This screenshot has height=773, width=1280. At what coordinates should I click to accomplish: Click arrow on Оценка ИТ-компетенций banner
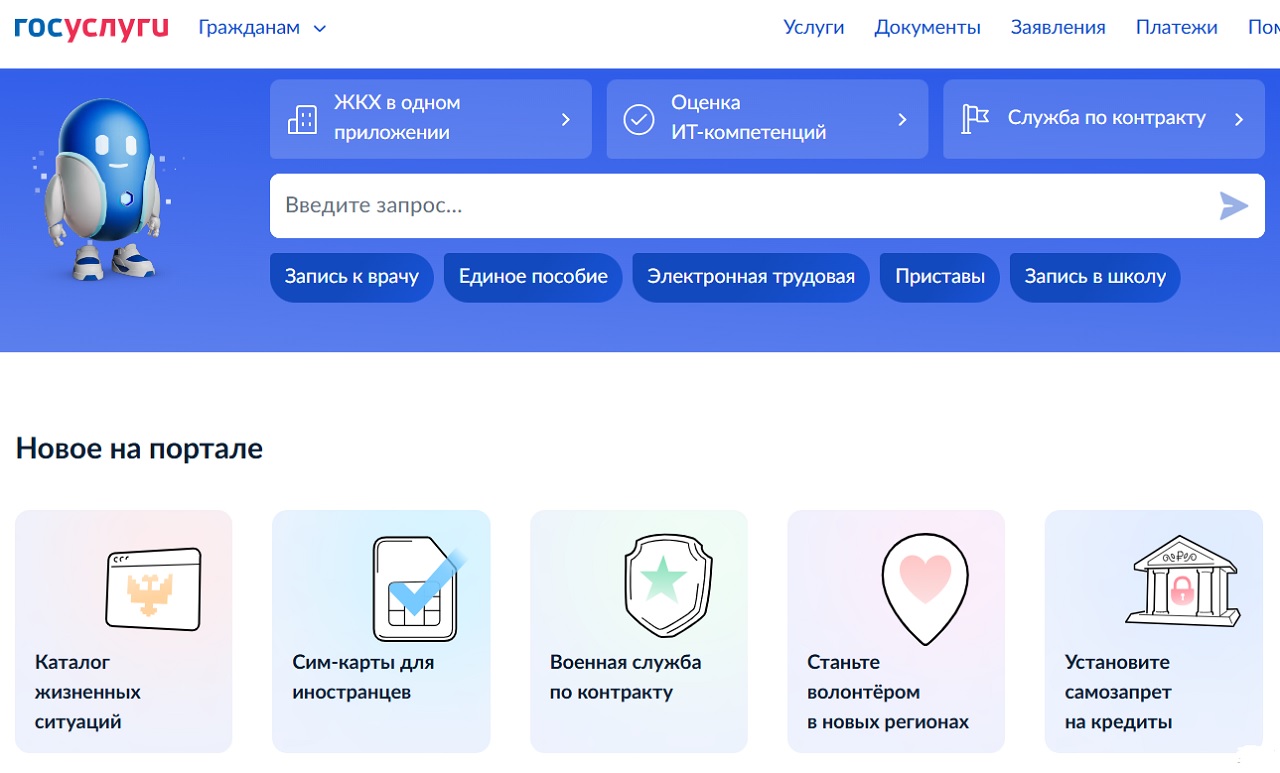[902, 119]
